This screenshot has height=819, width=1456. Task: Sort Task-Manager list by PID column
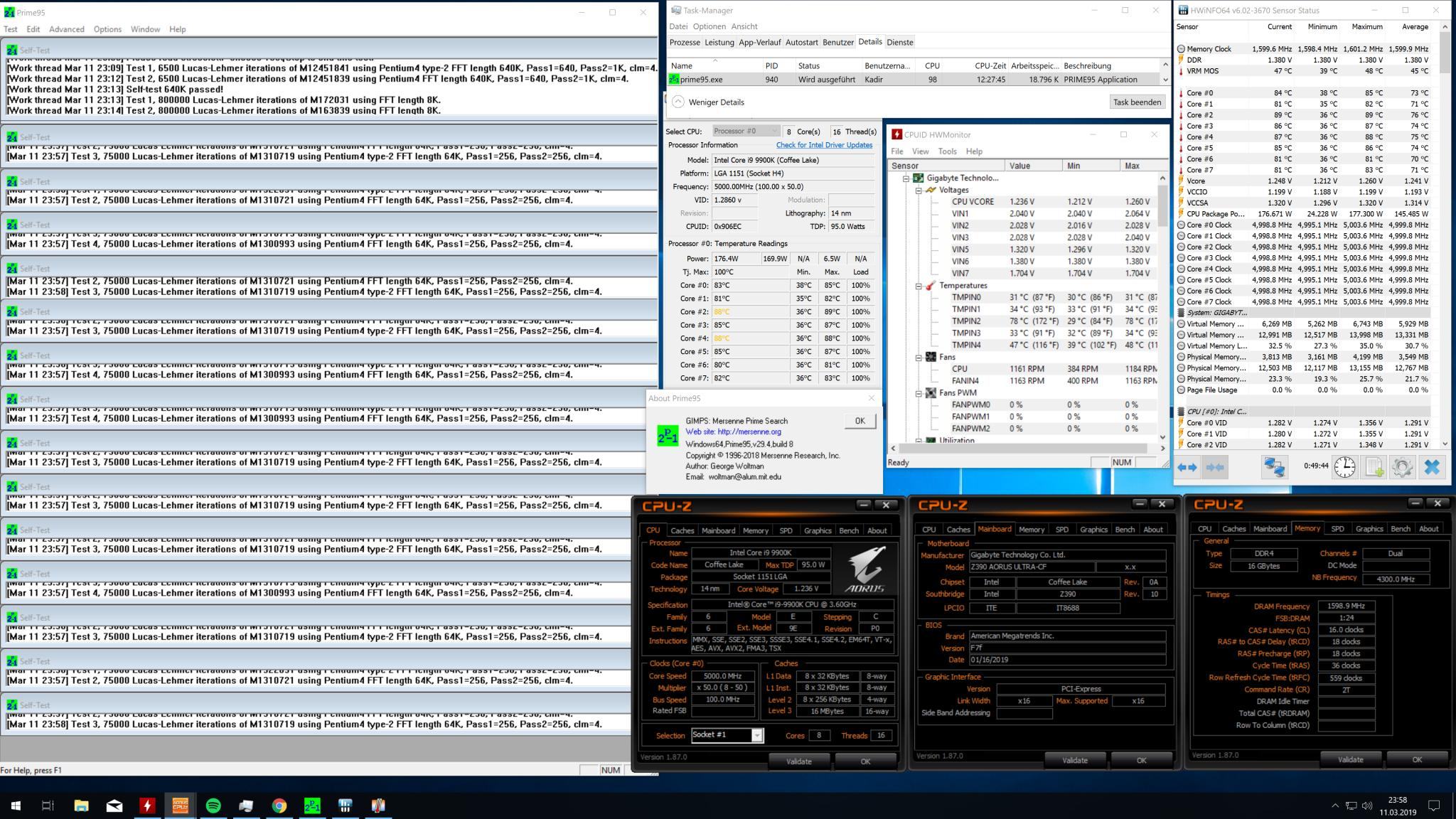coord(777,65)
